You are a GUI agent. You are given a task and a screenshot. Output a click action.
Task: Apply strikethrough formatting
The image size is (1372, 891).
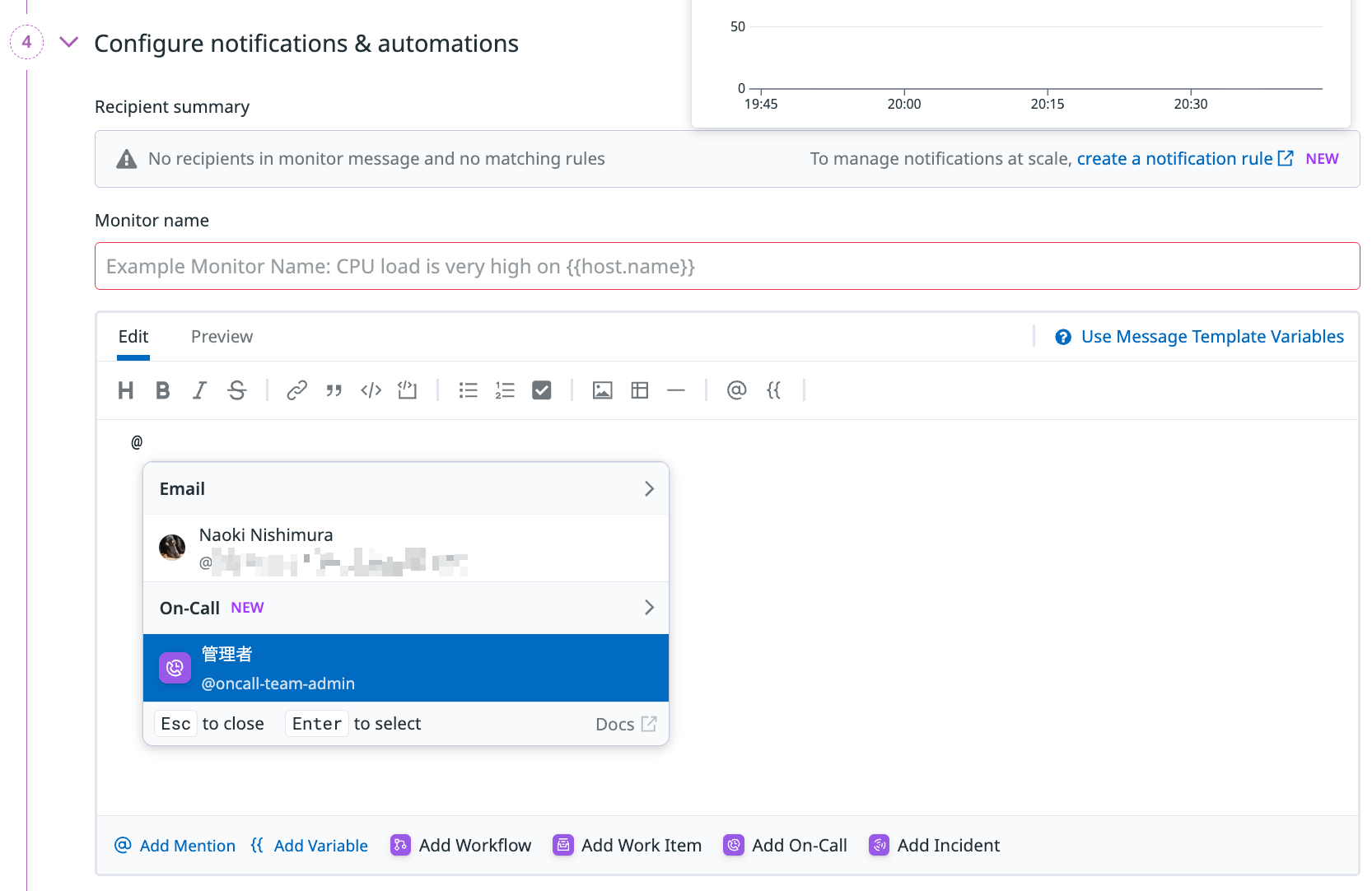pyautogui.click(x=237, y=390)
